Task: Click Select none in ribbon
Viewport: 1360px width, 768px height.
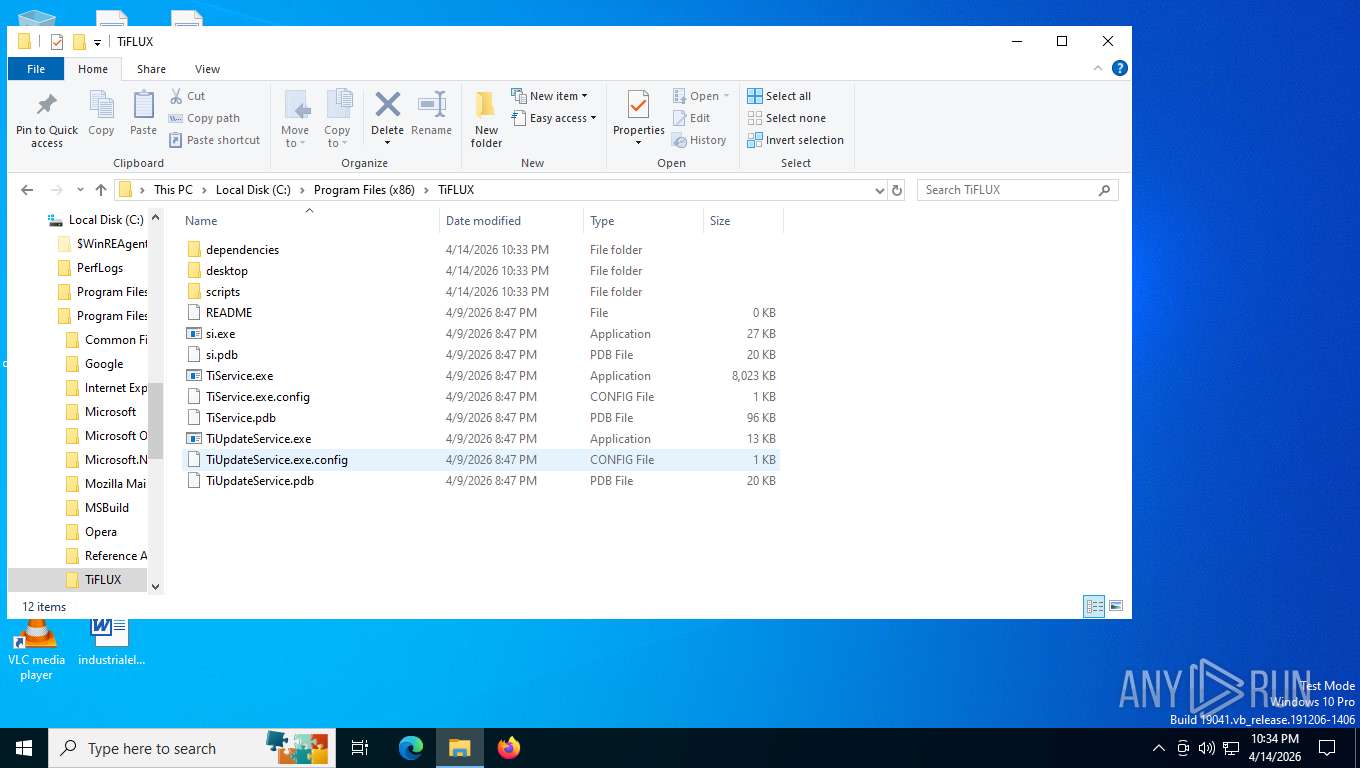Action: (786, 118)
